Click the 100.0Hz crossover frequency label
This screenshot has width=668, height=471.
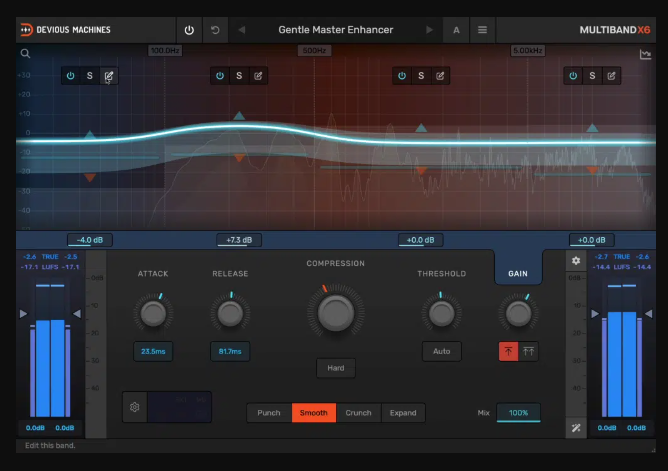pyautogui.click(x=165, y=51)
